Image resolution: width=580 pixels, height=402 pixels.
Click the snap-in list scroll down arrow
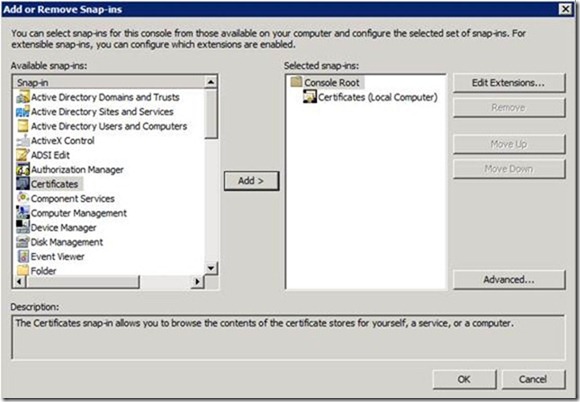pyautogui.click(x=211, y=268)
